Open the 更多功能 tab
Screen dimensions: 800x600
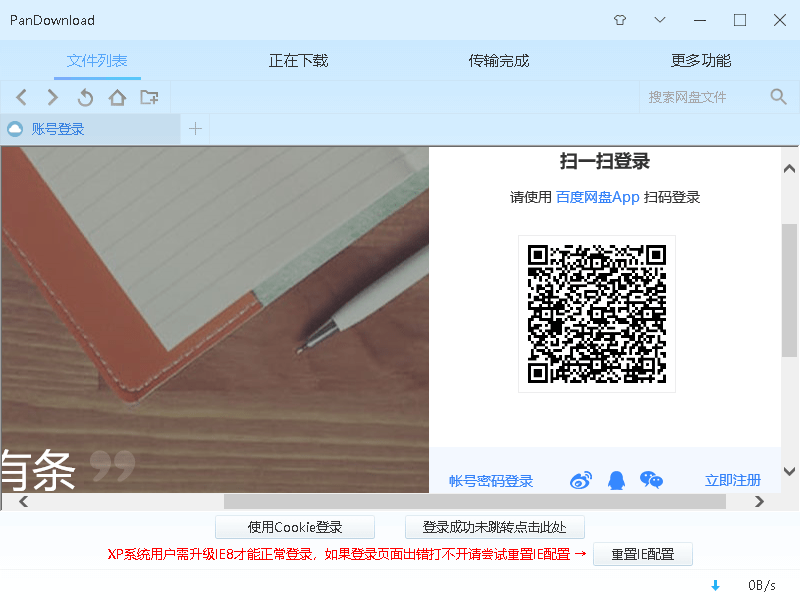tap(702, 60)
